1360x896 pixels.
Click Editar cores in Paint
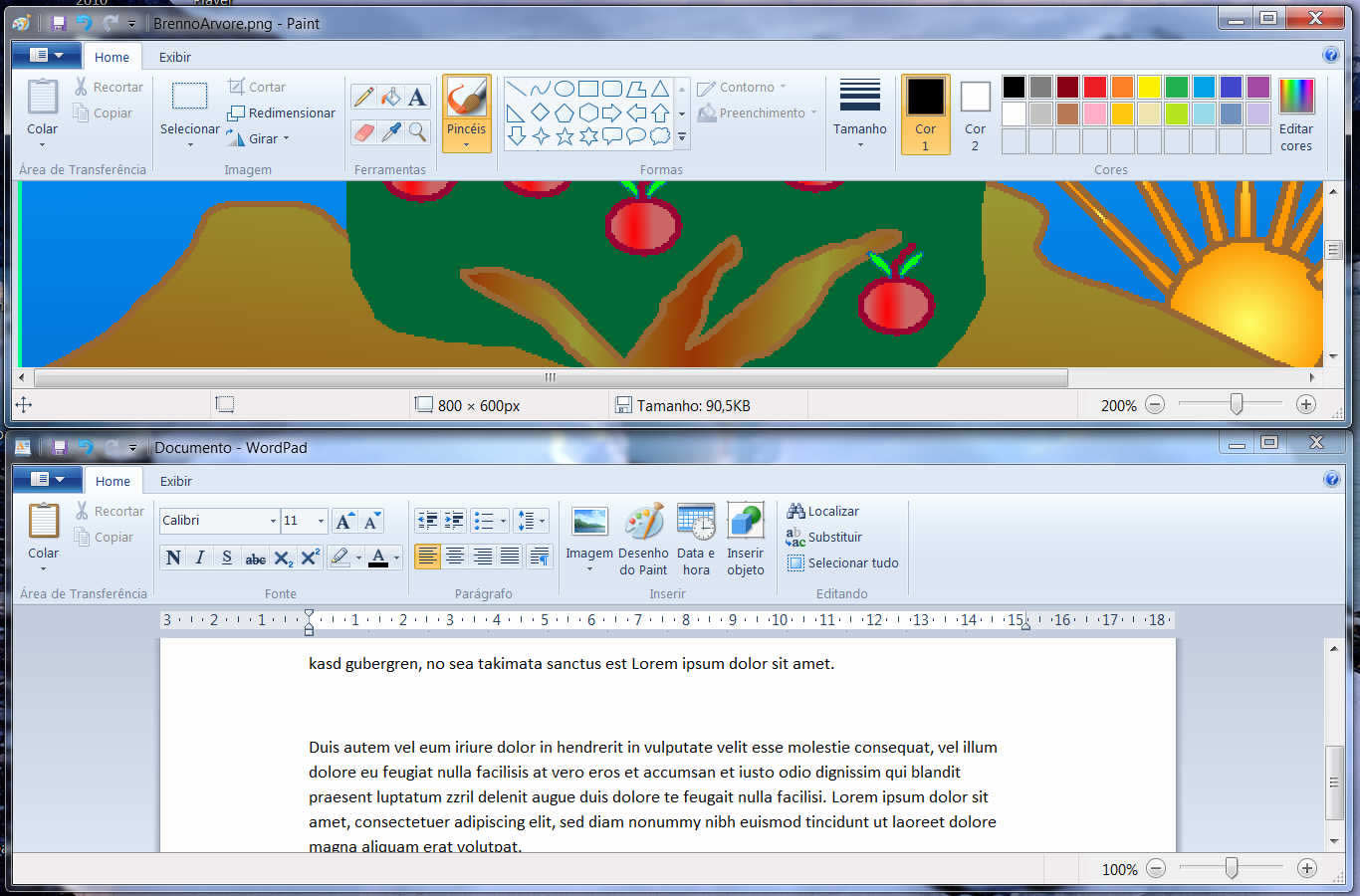click(x=1296, y=114)
